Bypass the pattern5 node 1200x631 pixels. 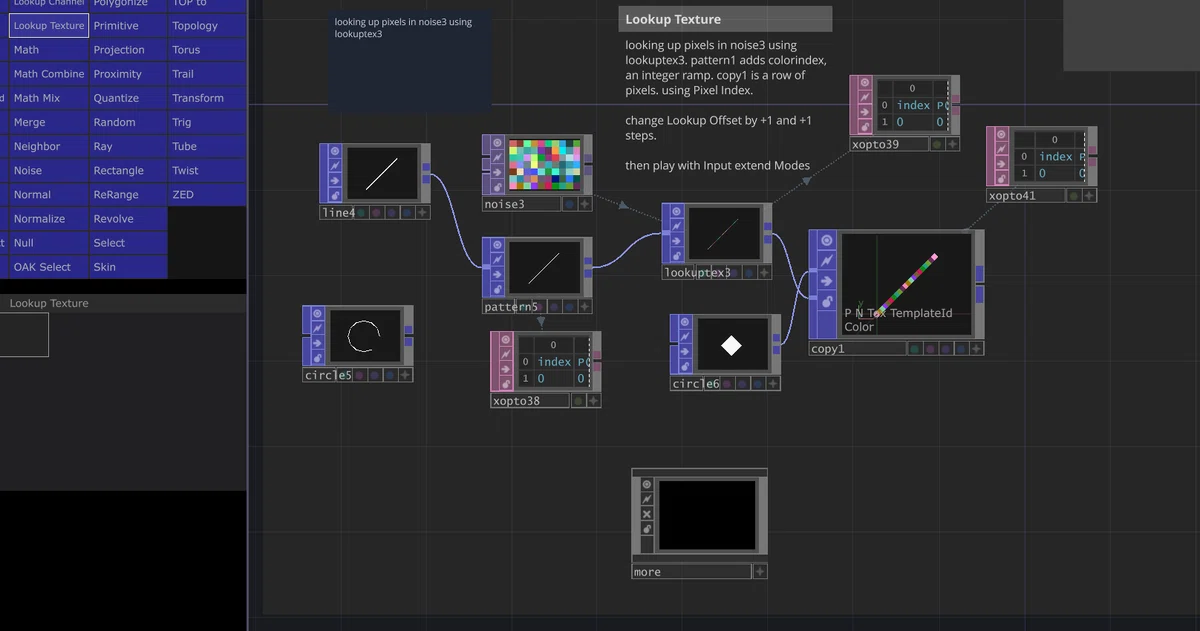click(498, 276)
